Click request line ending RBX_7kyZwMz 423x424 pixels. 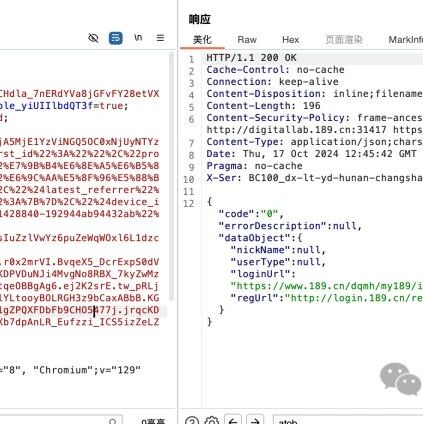pyautogui.click(x=79, y=274)
